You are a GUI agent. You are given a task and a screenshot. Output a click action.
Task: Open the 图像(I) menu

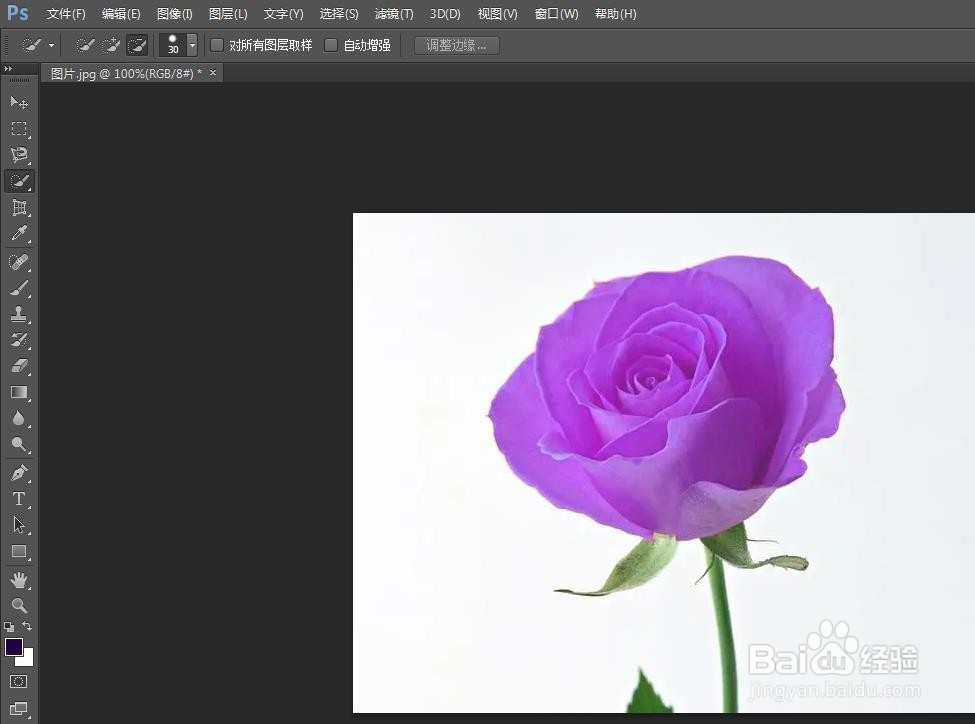click(x=175, y=14)
